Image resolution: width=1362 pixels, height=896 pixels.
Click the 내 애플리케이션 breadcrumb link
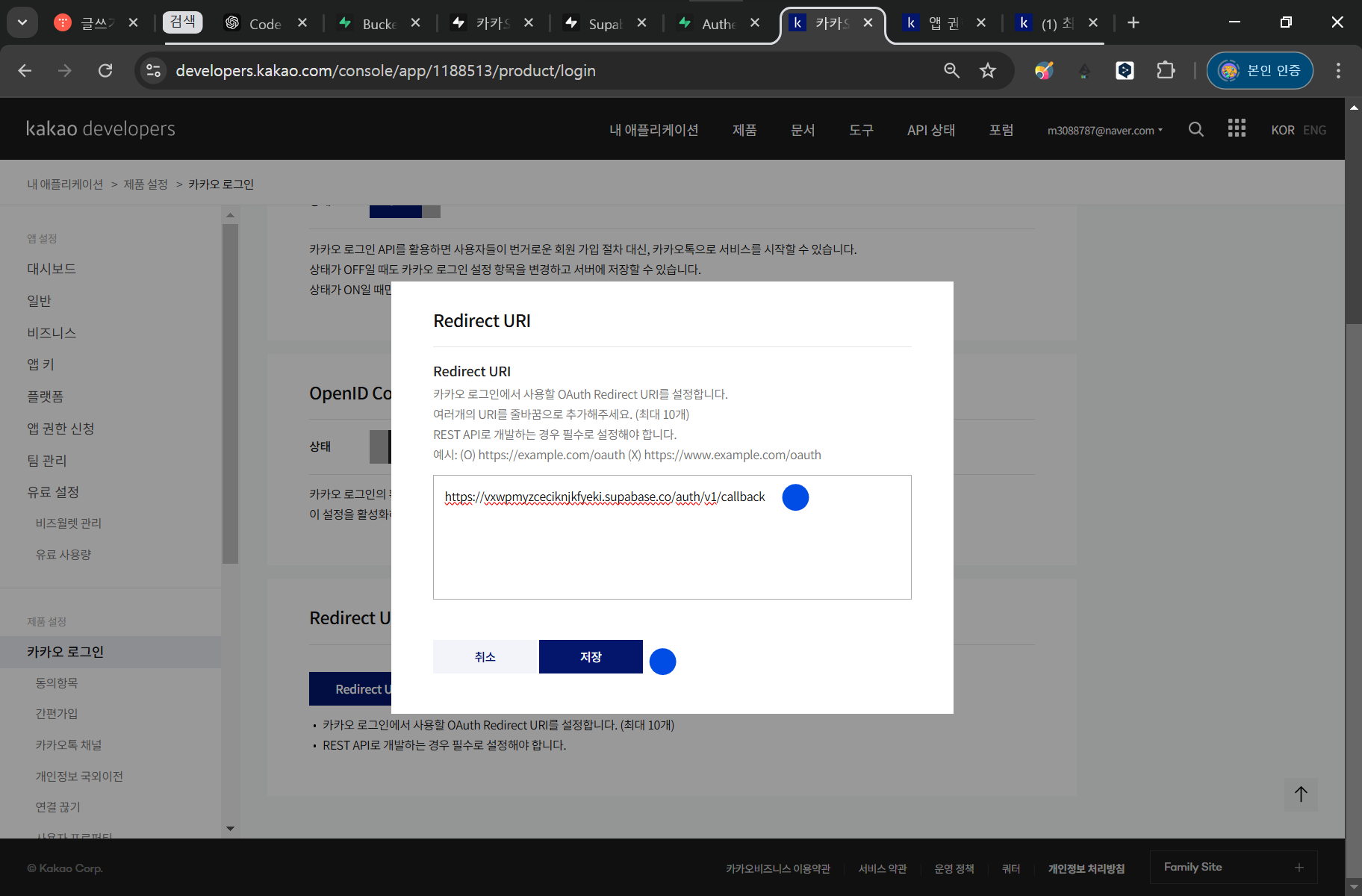65,184
